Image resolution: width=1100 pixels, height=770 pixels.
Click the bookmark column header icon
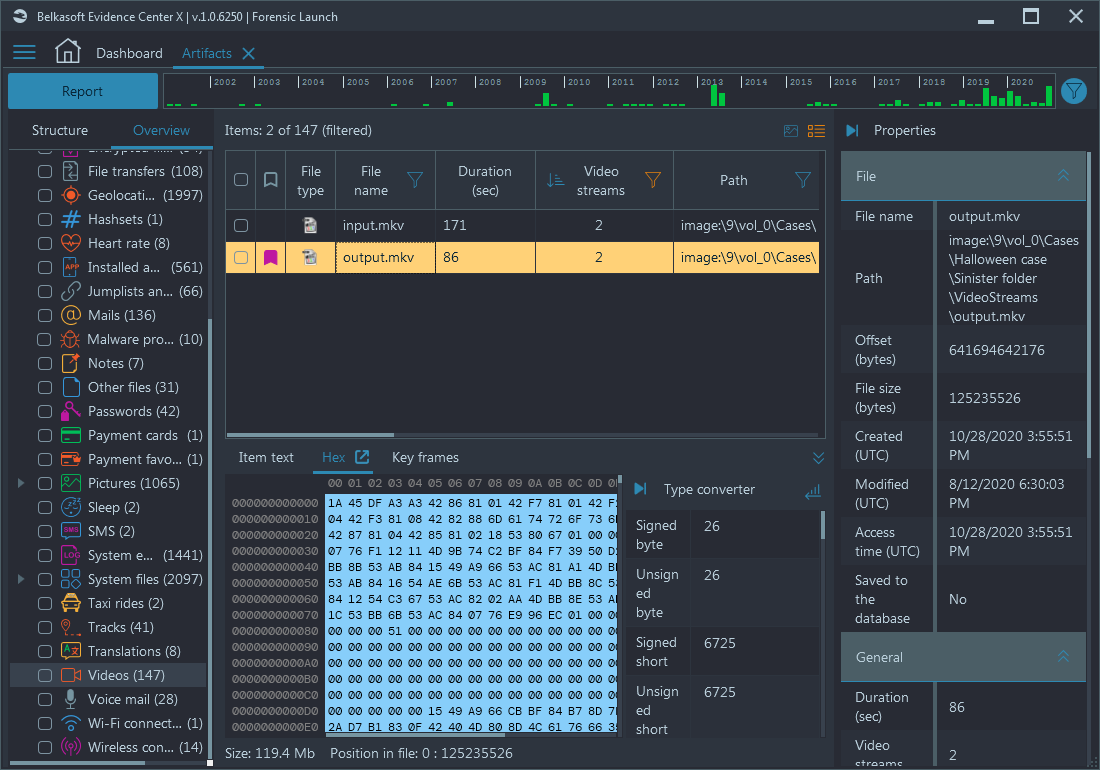[270, 180]
